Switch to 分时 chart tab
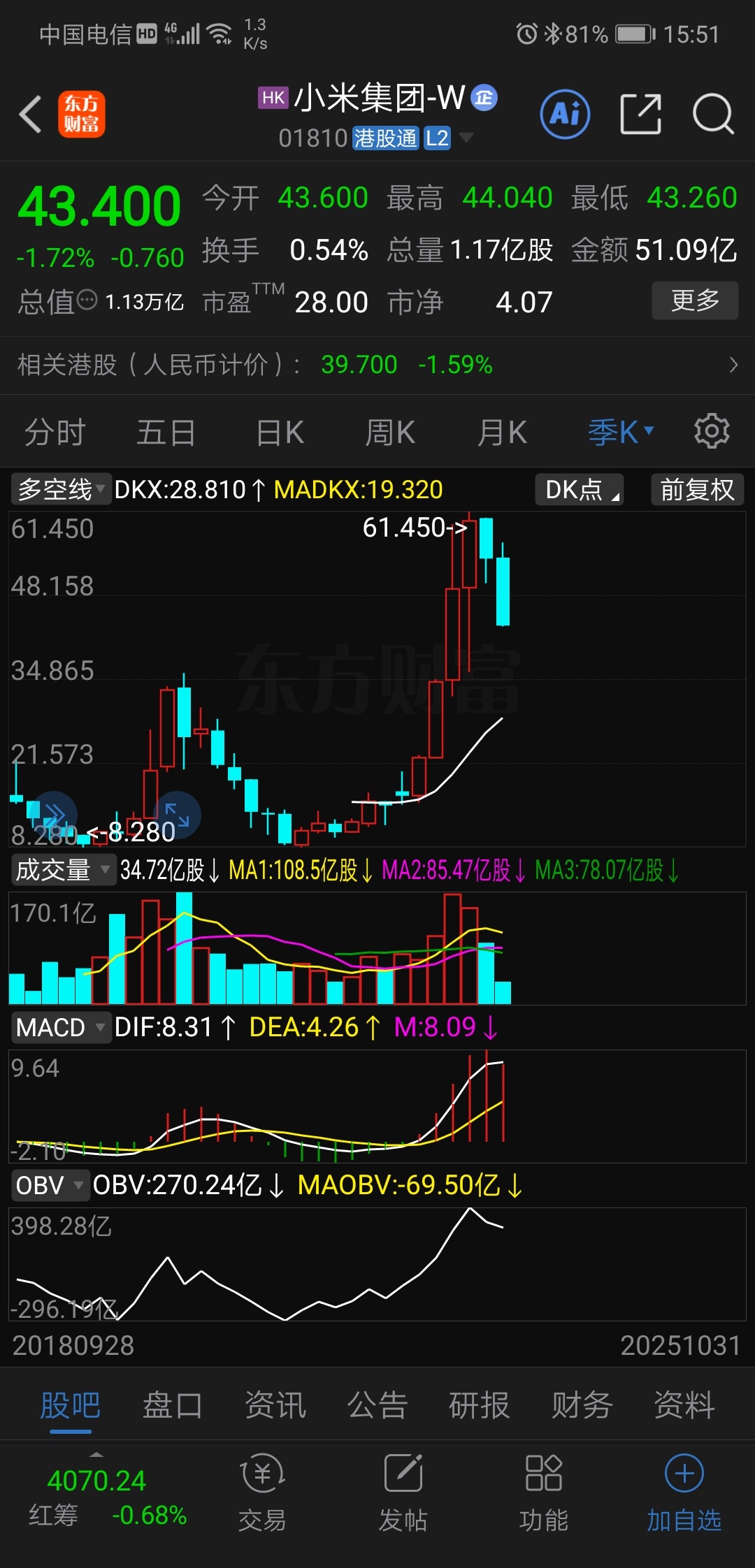 coord(55,432)
